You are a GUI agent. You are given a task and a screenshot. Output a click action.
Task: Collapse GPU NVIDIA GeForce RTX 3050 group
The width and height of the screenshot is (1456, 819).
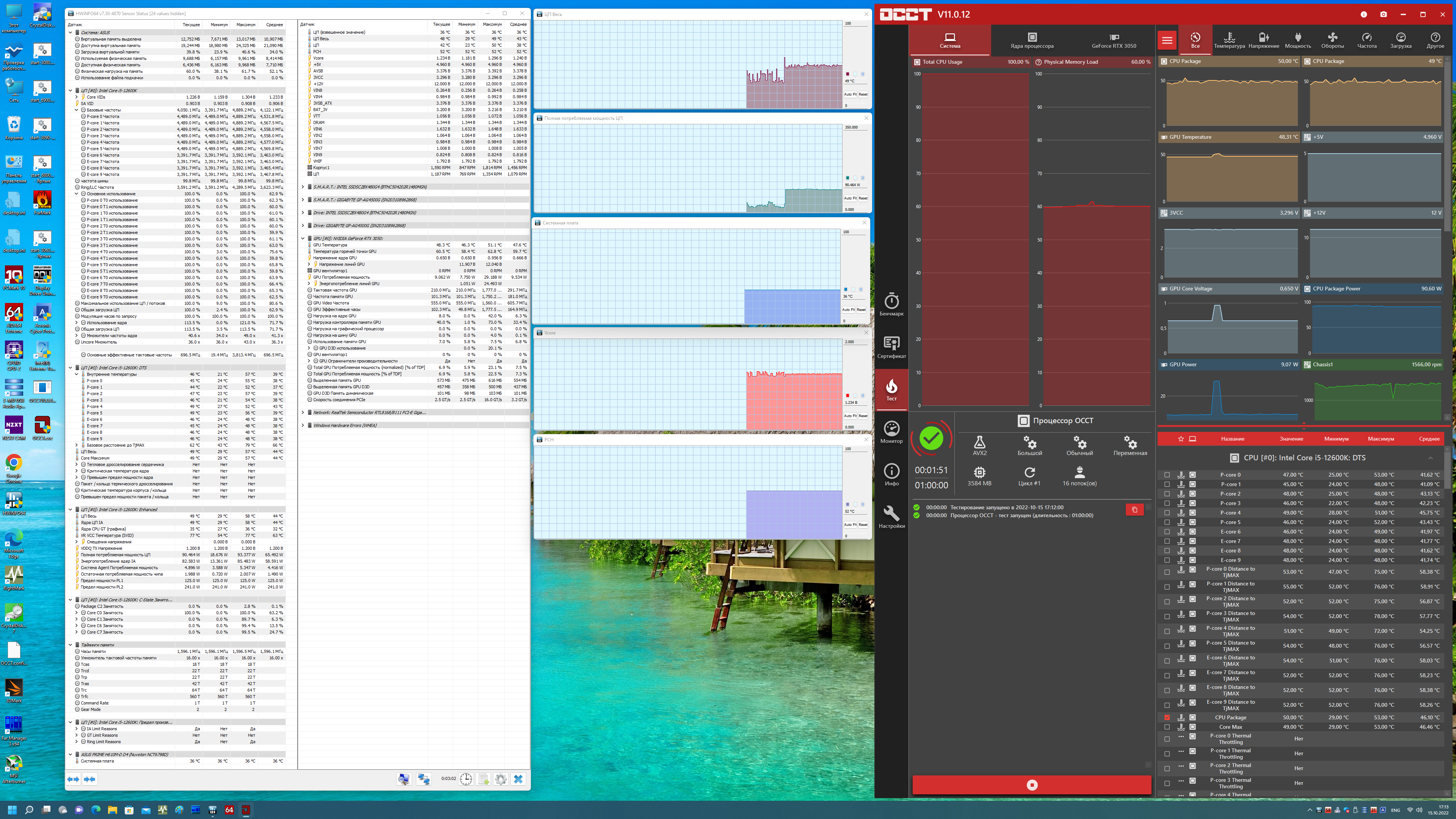pos(303,238)
